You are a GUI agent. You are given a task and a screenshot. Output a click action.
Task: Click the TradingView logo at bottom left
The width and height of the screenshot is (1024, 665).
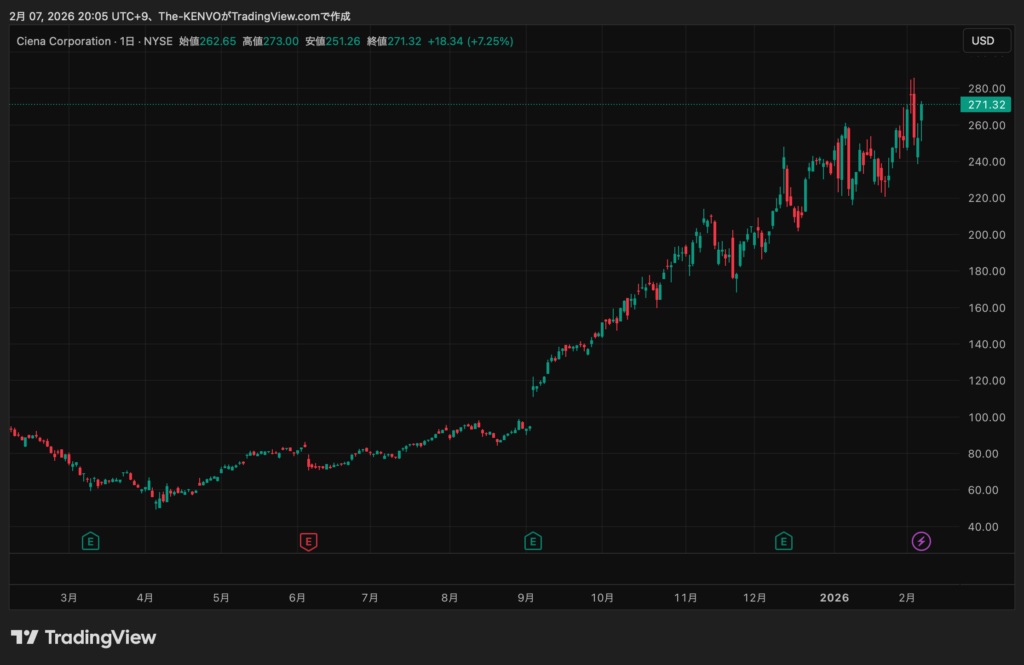(x=83, y=637)
